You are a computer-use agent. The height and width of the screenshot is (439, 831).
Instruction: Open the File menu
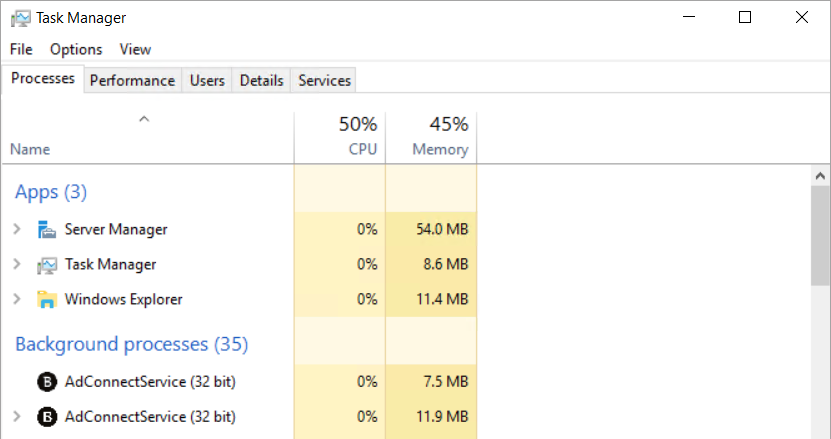[21, 49]
